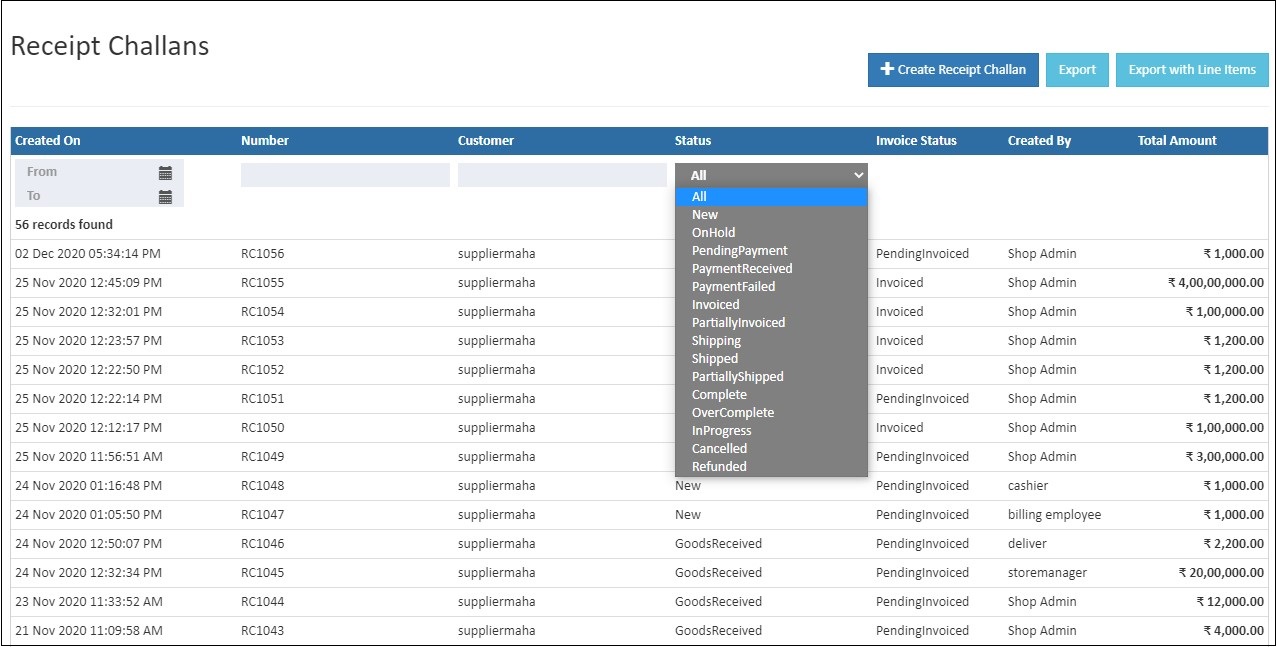Choose PartiallyInvoiced status option

771,323
